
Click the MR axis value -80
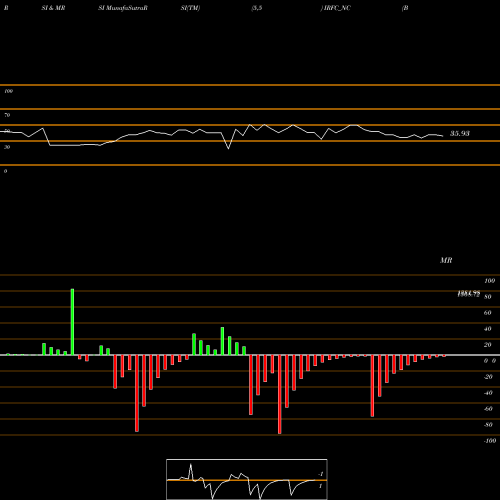click(488, 425)
